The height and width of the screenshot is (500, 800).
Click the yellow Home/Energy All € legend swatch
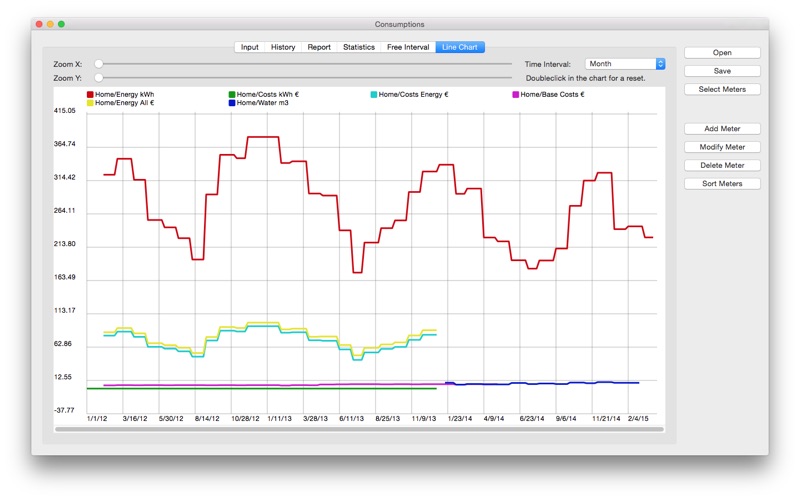[90, 103]
